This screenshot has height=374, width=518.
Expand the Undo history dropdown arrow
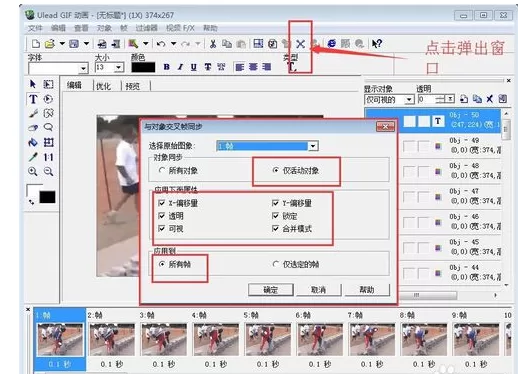pyautogui.click(x=174, y=44)
